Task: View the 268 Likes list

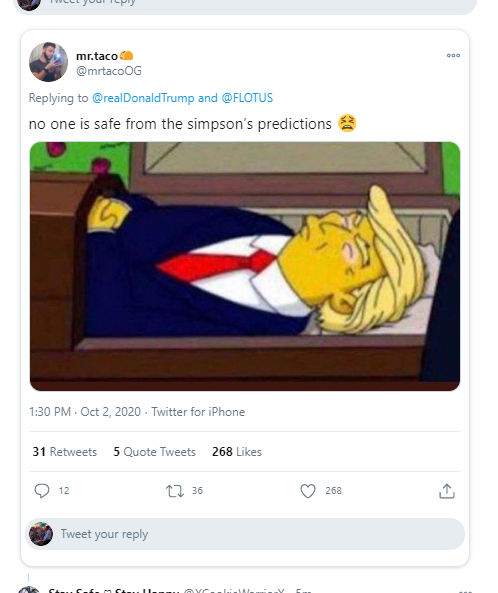Action: coord(237,452)
